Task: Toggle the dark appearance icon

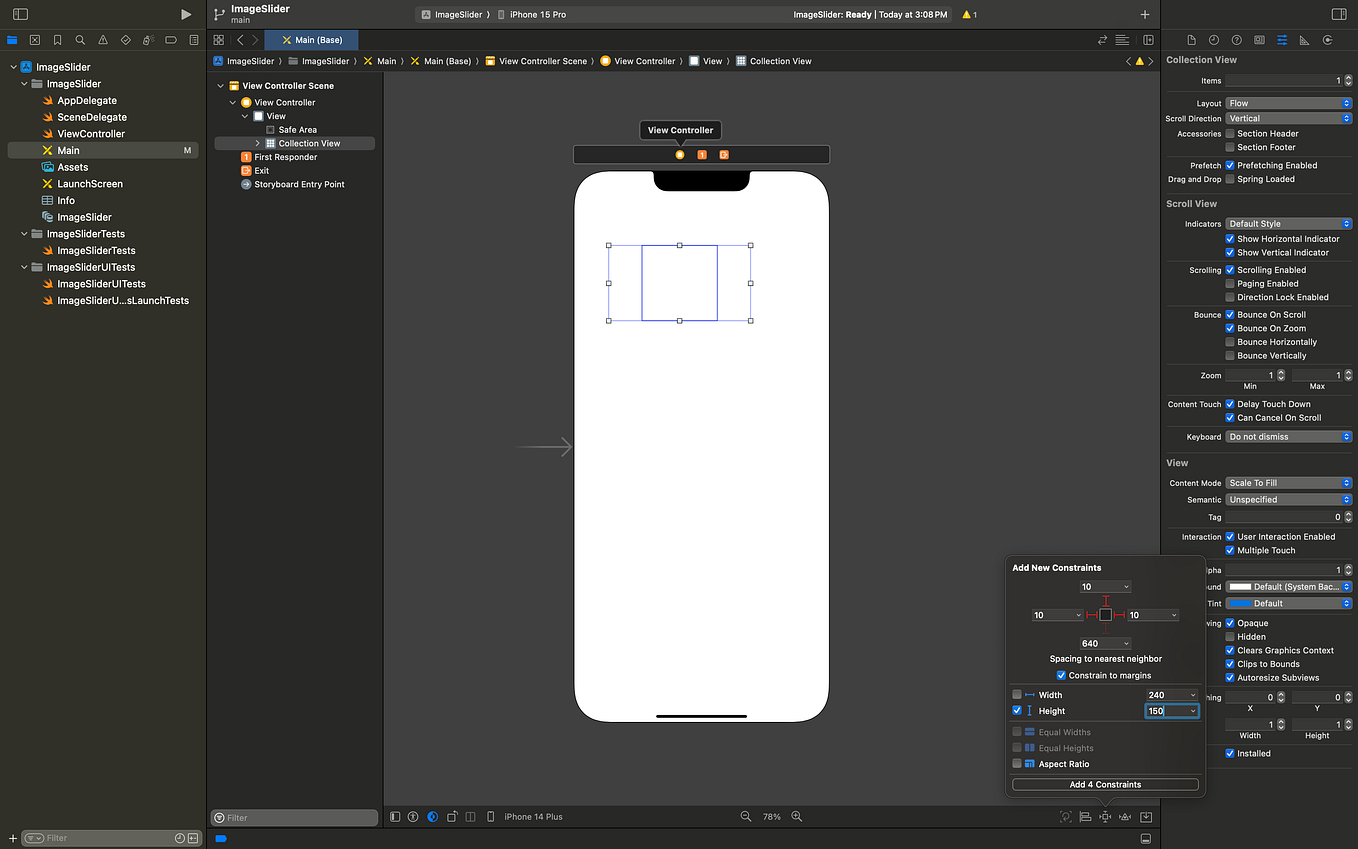Action: (432, 817)
